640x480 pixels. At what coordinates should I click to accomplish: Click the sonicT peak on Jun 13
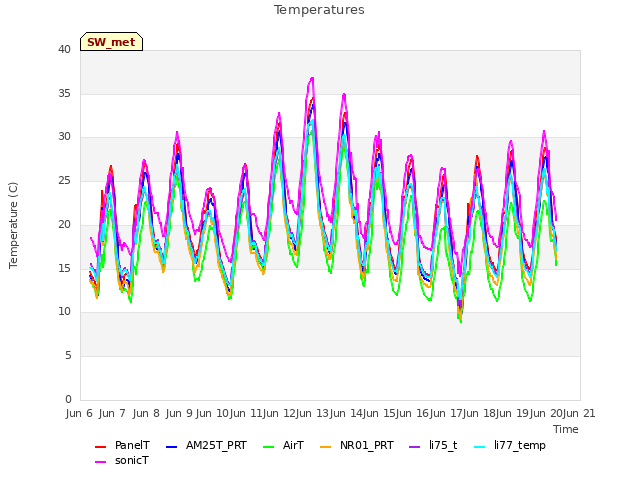coord(344,95)
